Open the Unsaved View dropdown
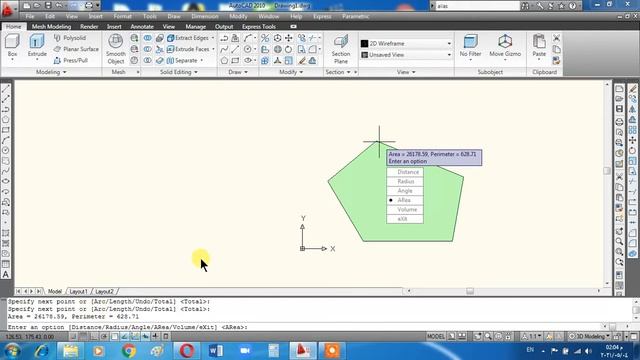The image size is (640, 360). [x=449, y=55]
